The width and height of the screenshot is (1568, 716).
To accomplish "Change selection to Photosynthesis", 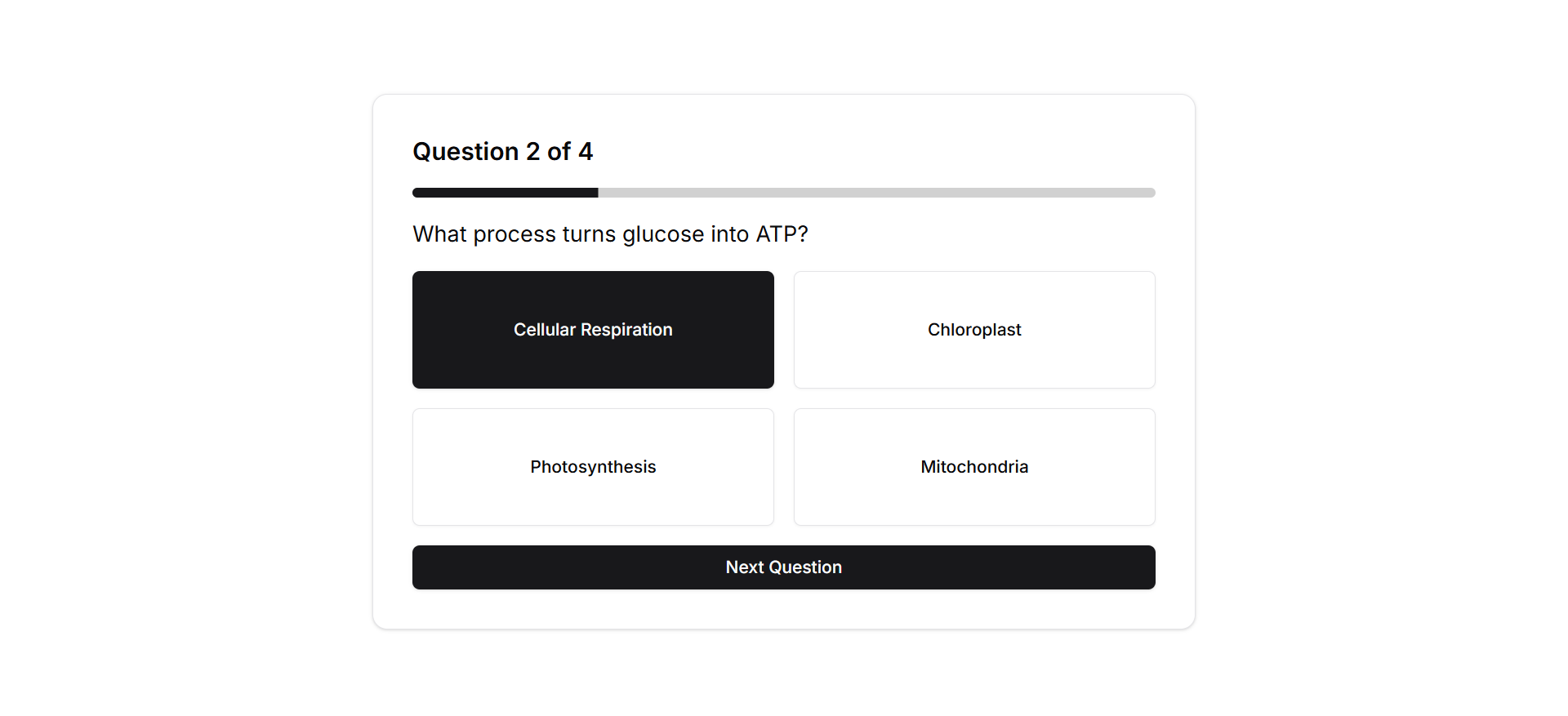I will tap(593, 467).
